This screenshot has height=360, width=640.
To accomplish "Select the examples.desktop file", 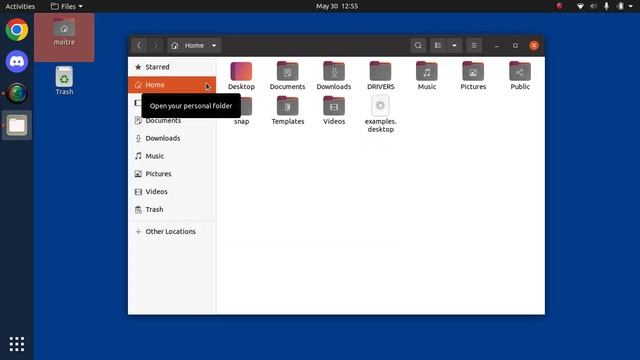I will click(x=380, y=114).
